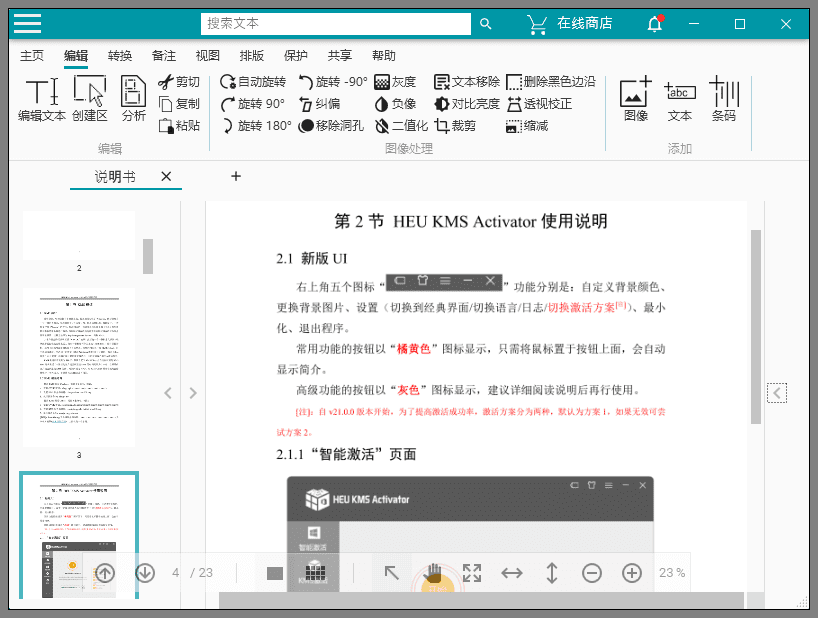Collapse thumbnail panel with left arrow
This screenshot has height=618, width=818.
[168, 393]
